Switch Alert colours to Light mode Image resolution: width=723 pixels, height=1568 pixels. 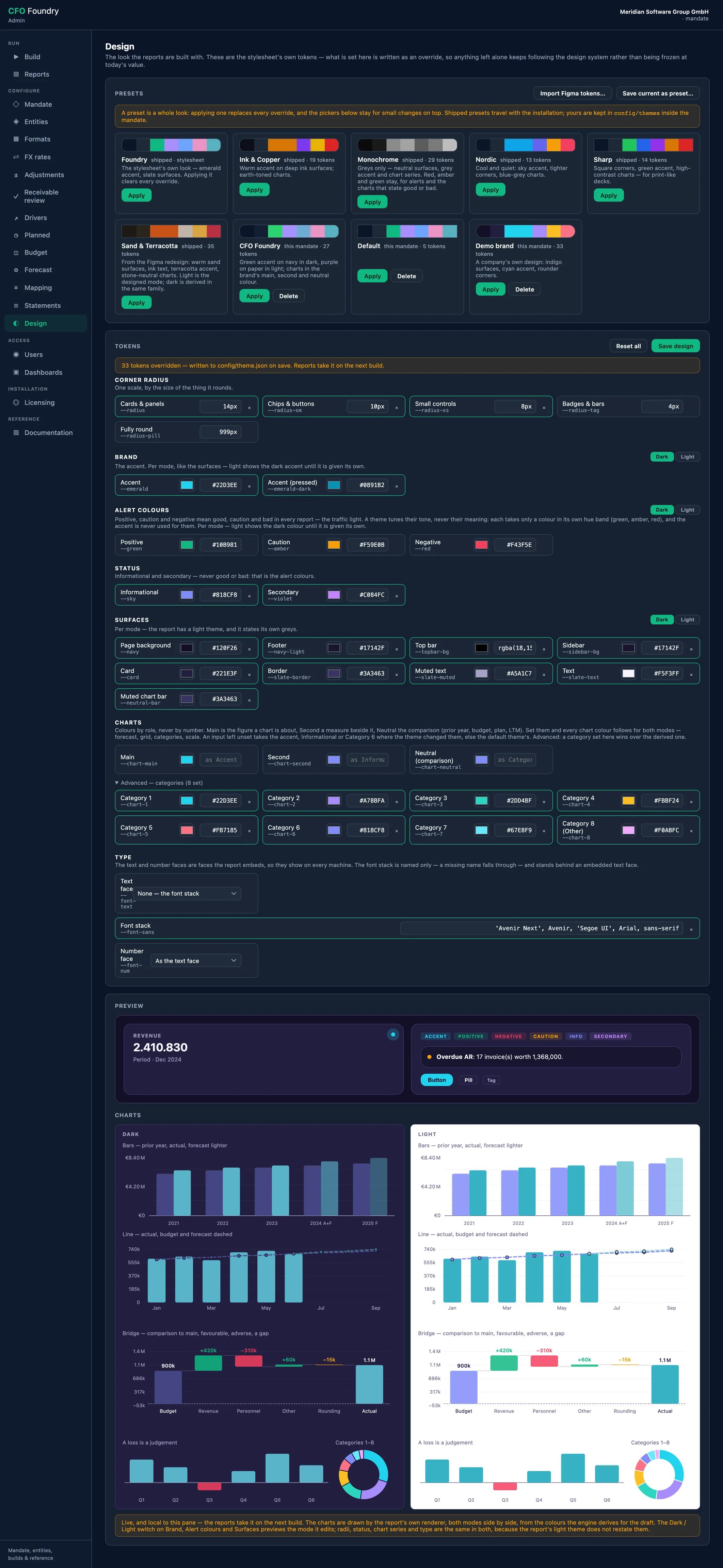pos(687,510)
